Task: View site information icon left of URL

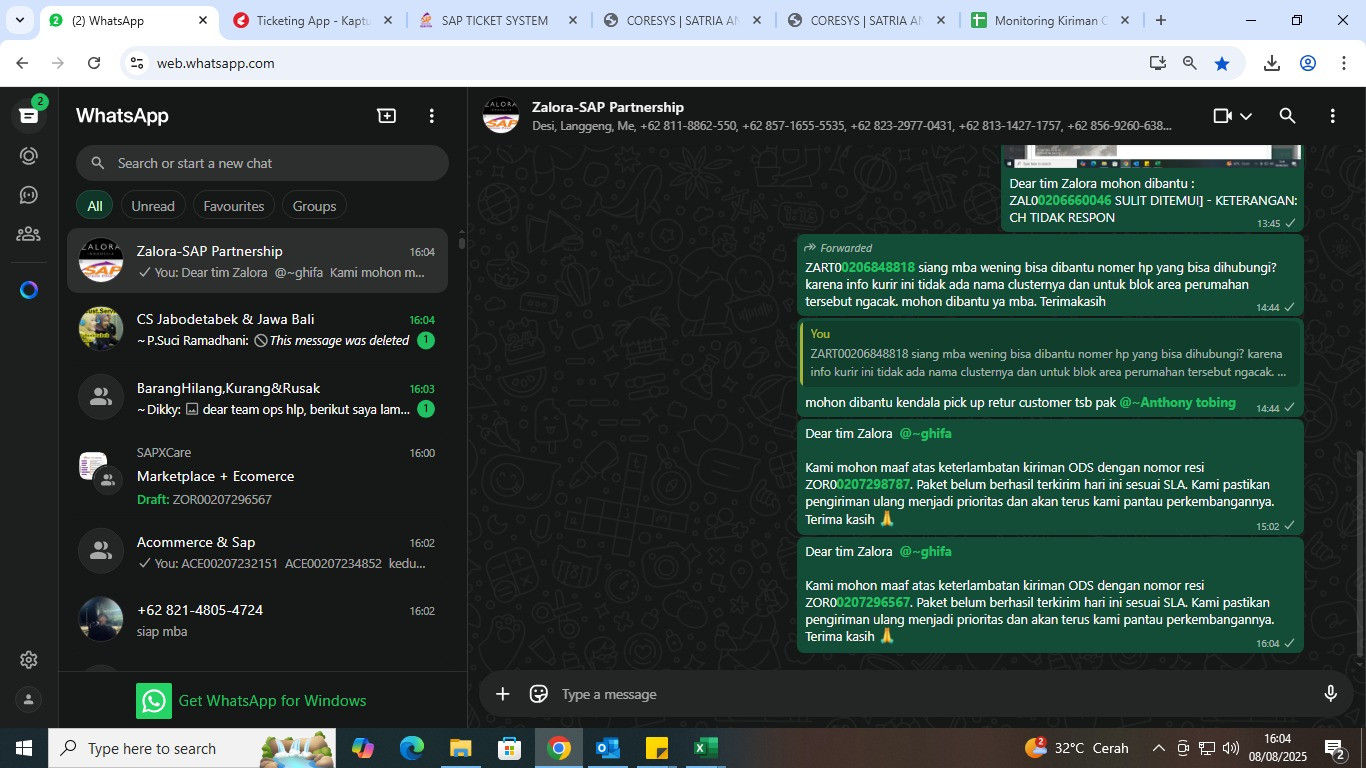Action: pos(138,63)
